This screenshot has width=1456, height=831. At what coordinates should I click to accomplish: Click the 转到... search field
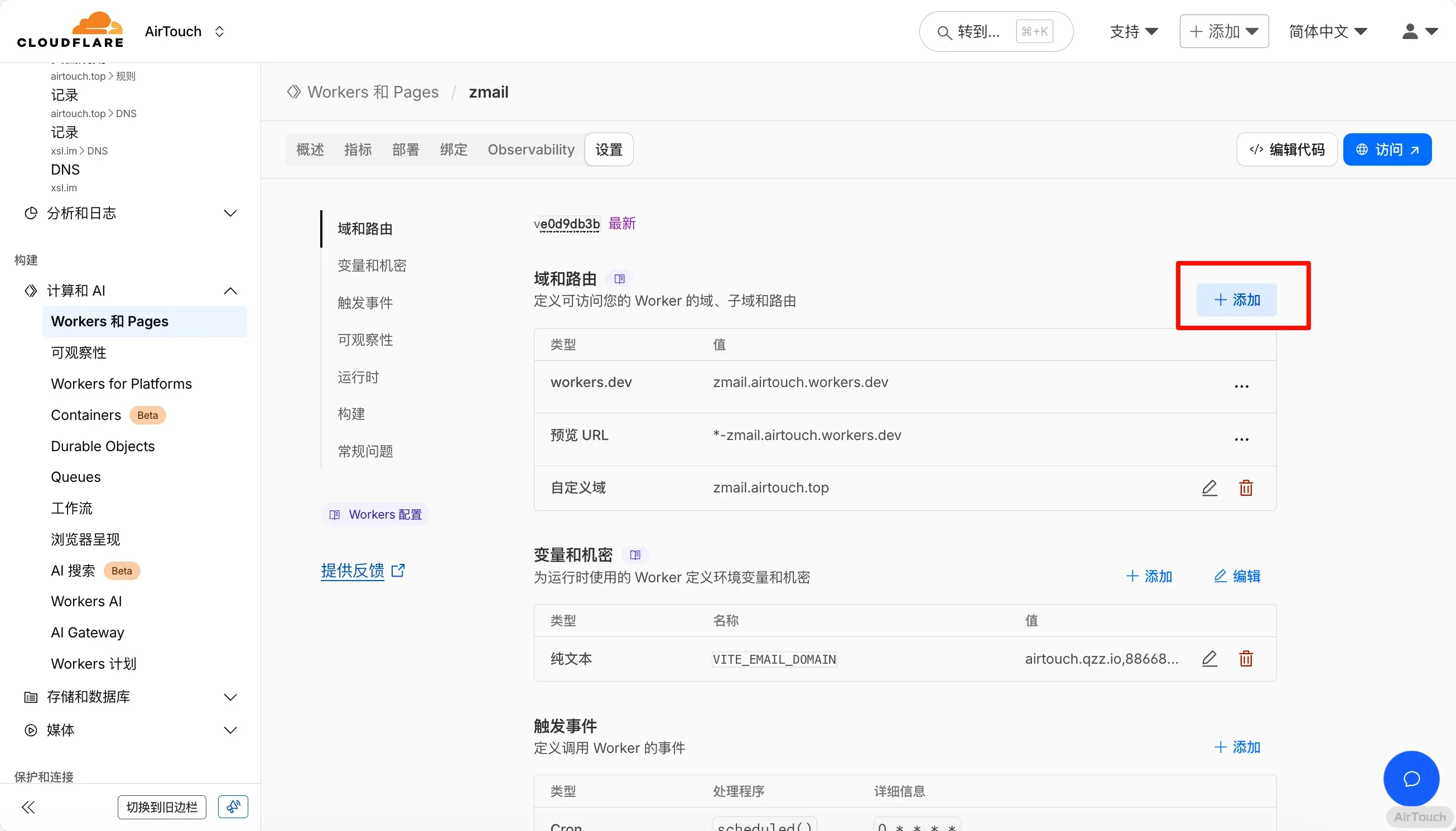tap(978, 31)
